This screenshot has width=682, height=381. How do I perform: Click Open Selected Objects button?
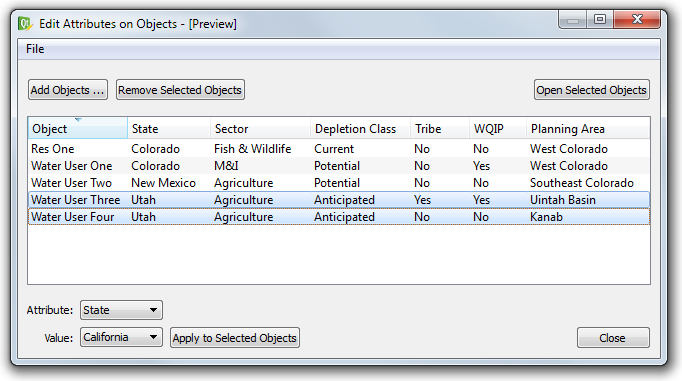click(592, 90)
